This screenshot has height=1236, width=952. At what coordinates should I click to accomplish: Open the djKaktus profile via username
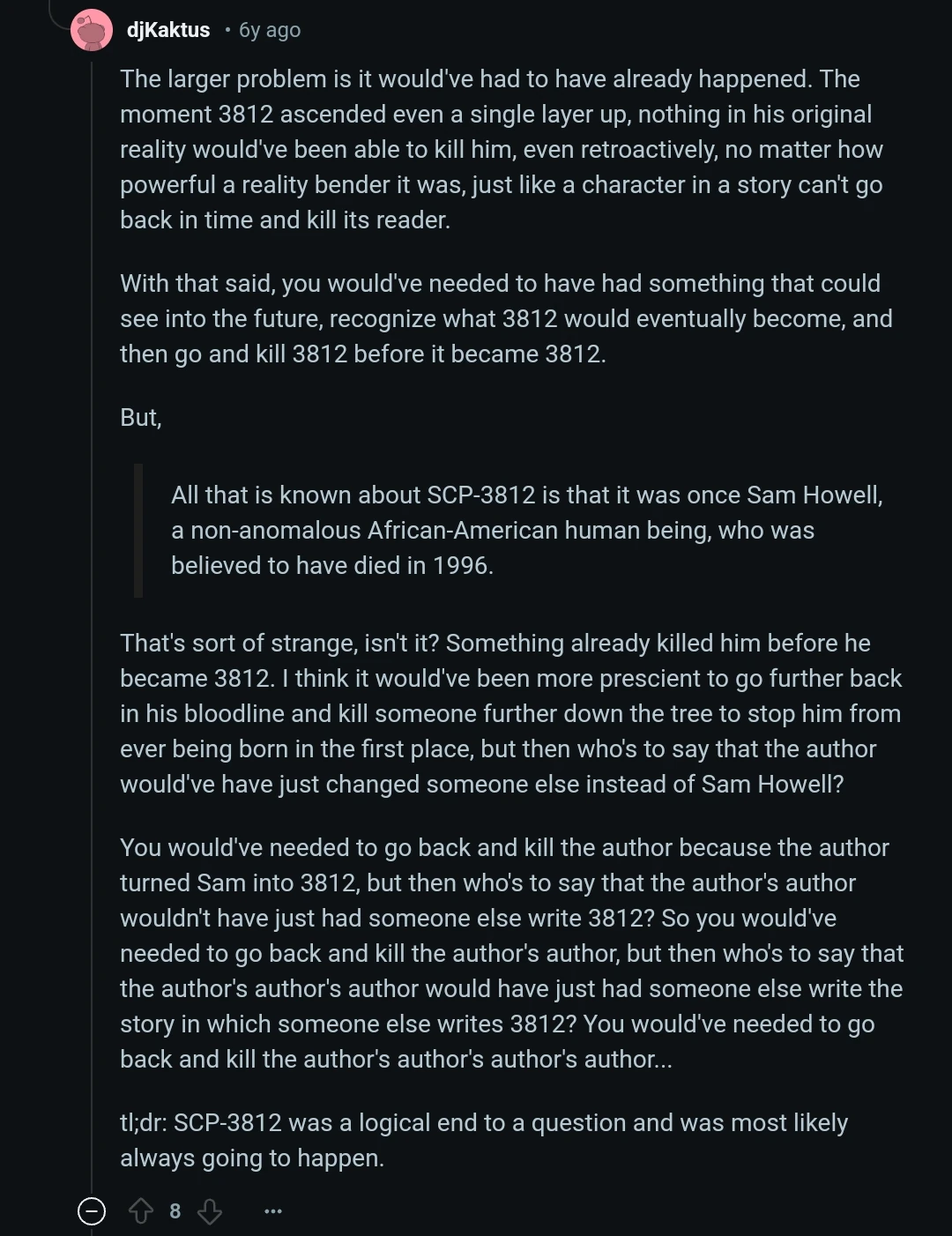[168, 30]
